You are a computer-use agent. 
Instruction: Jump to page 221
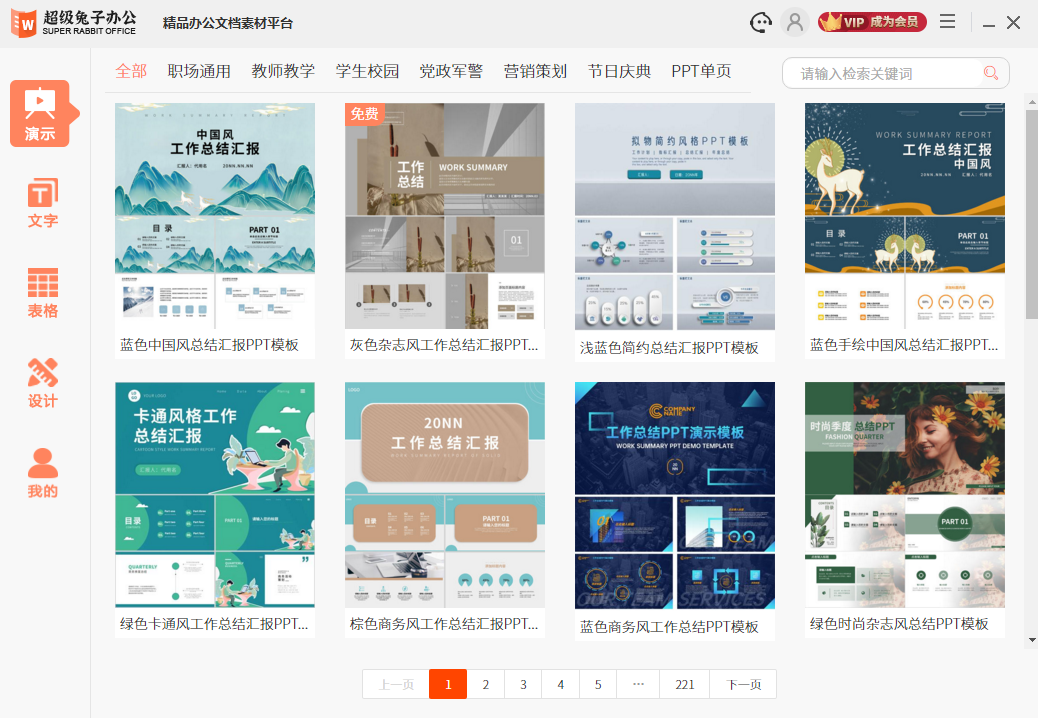click(x=684, y=684)
